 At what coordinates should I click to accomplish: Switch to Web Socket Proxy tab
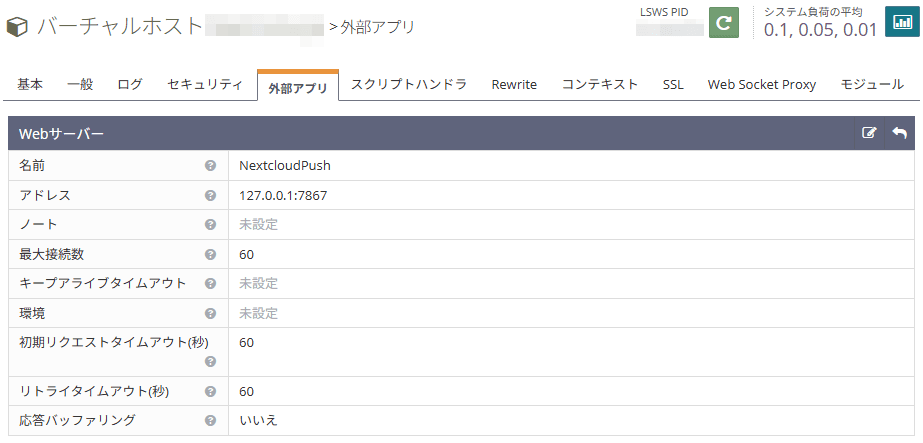(761, 85)
